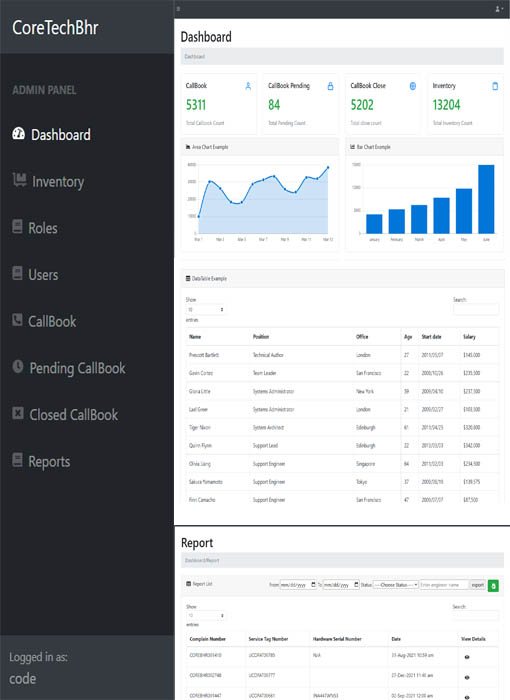Click the DataTable Example table icon
Image resolution: width=510 pixels, height=700 pixels.
[188, 279]
